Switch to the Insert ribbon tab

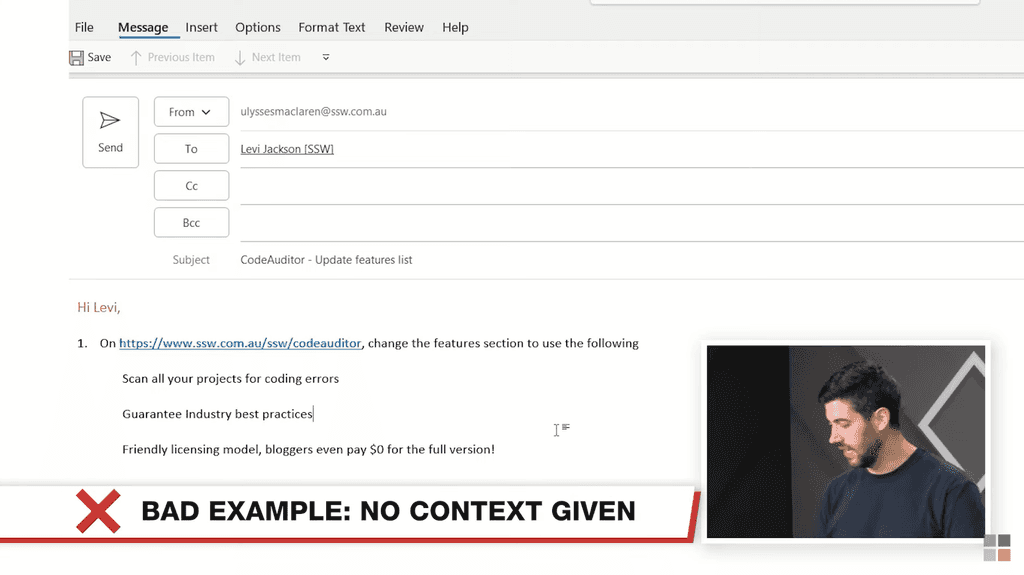click(201, 27)
